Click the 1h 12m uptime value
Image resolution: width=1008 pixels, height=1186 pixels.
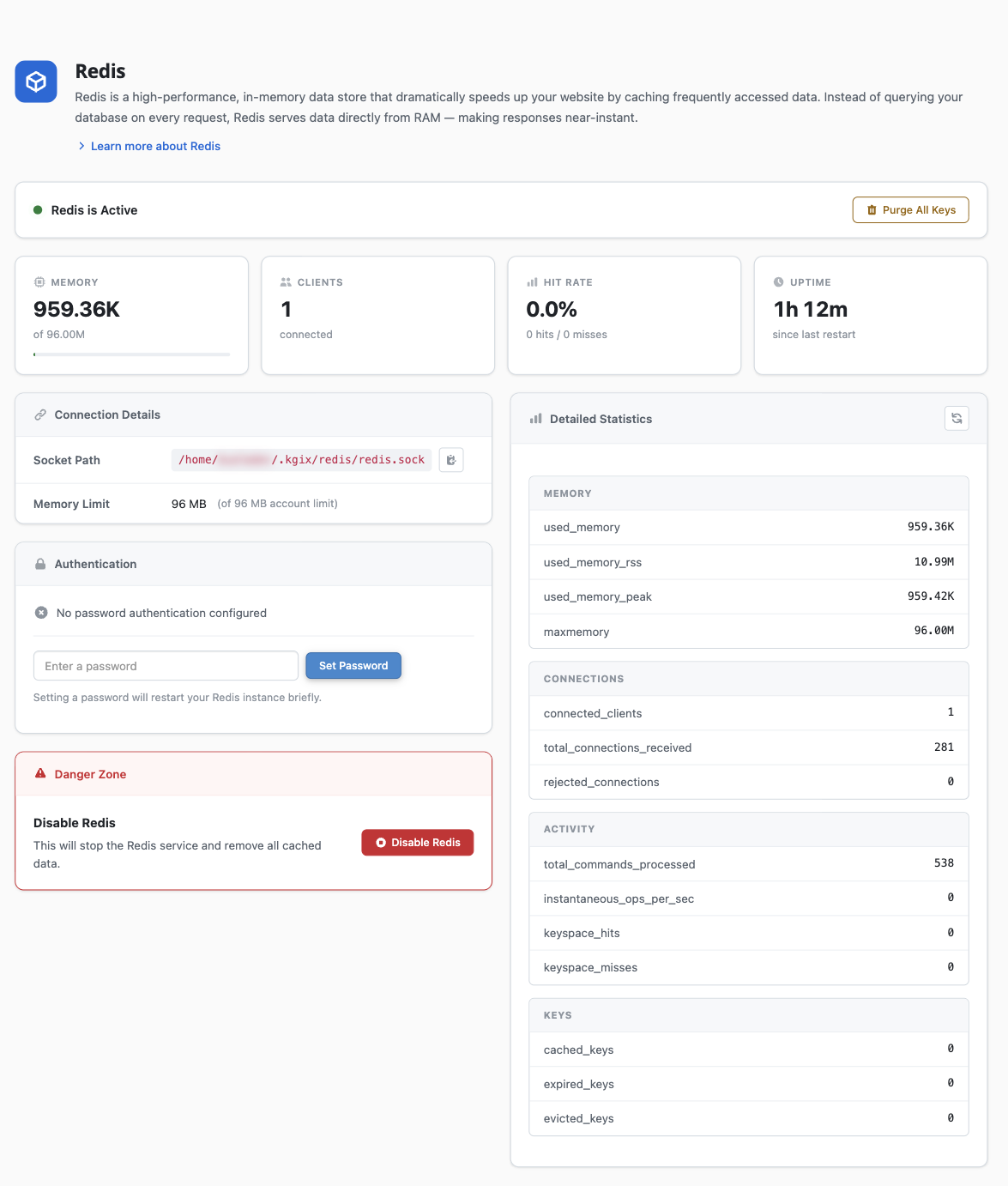(x=810, y=310)
